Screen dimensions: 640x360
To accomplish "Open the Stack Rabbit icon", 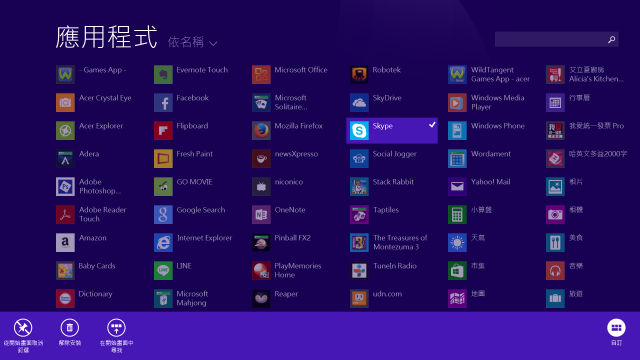I will coord(359,187).
